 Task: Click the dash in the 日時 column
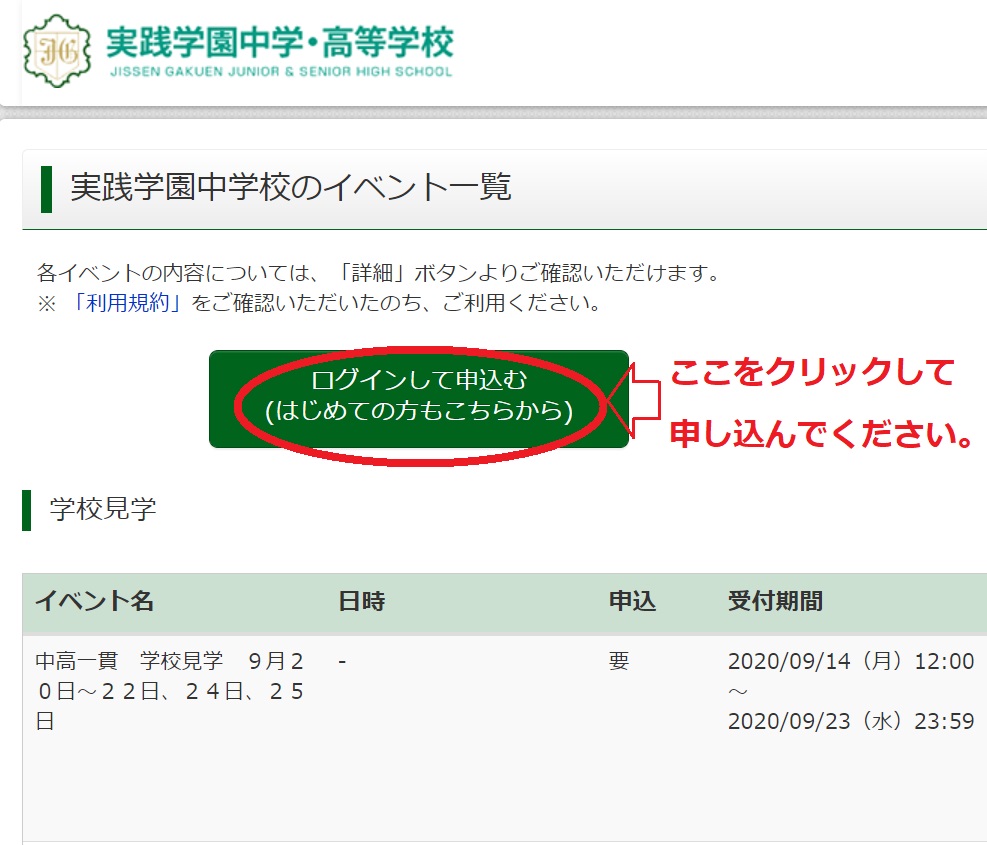[342, 661]
